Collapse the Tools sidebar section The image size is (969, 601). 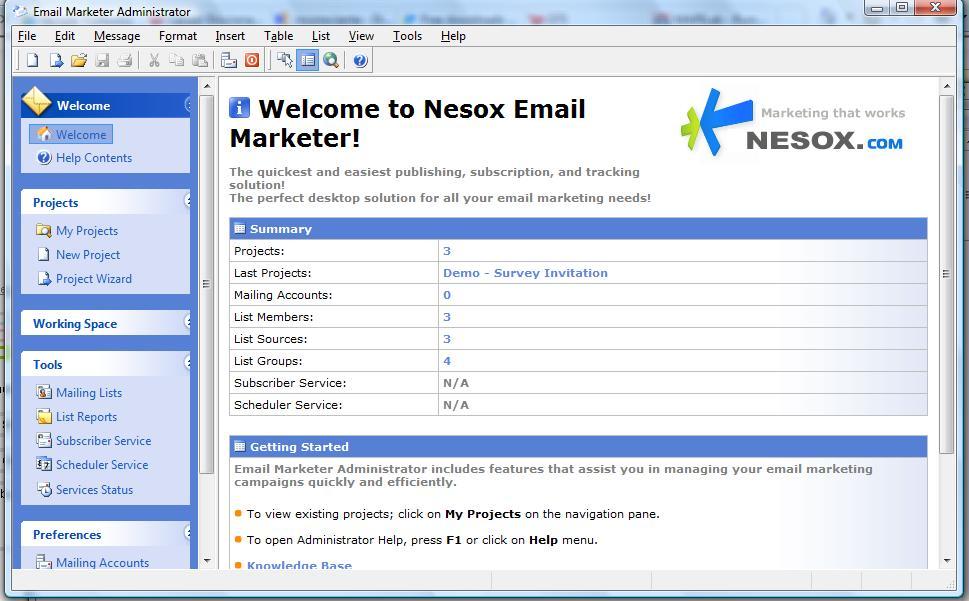point(188,363)
